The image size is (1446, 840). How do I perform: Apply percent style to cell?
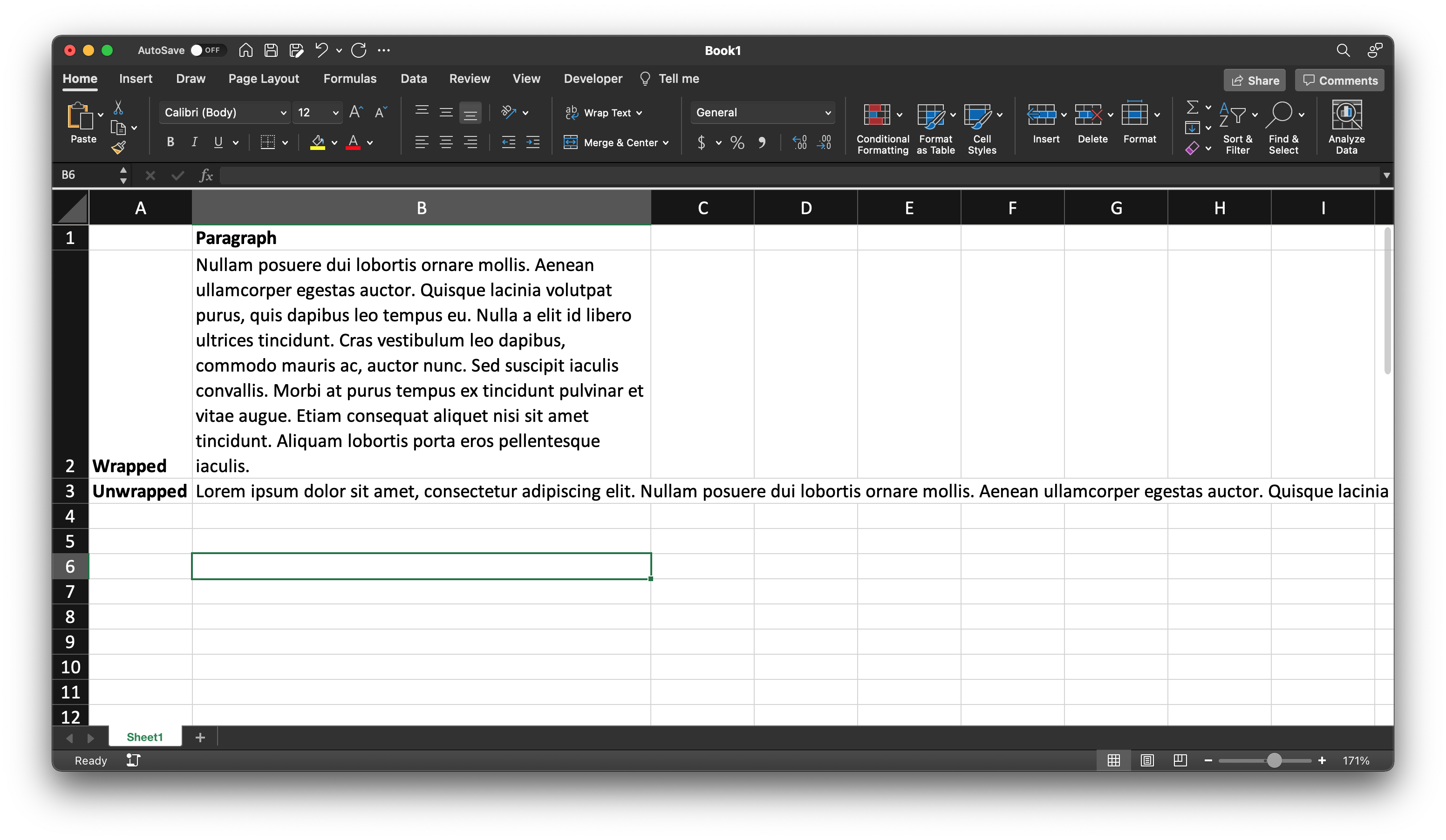tap(737, 142)
